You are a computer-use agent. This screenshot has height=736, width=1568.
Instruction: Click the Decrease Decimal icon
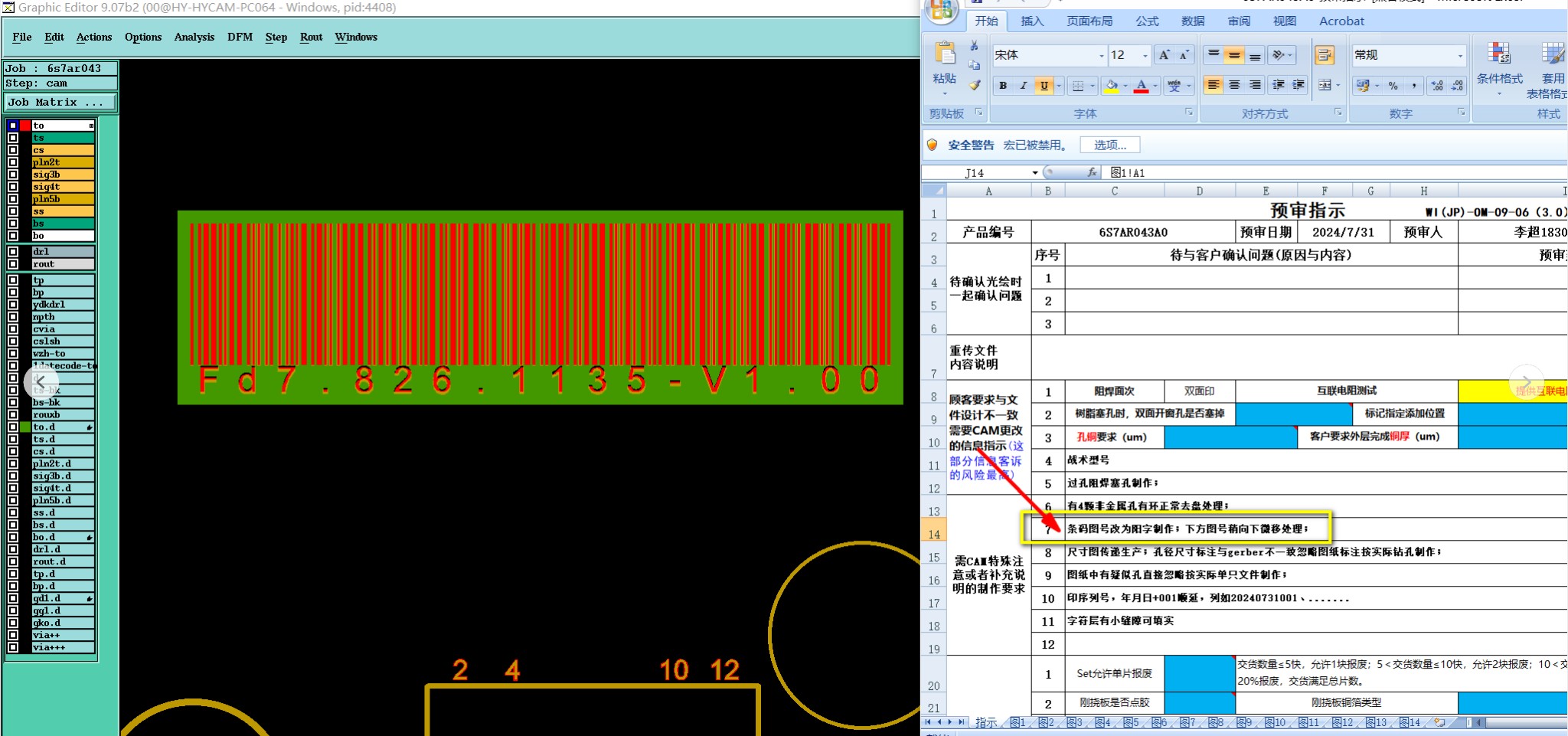(1457, 86)
